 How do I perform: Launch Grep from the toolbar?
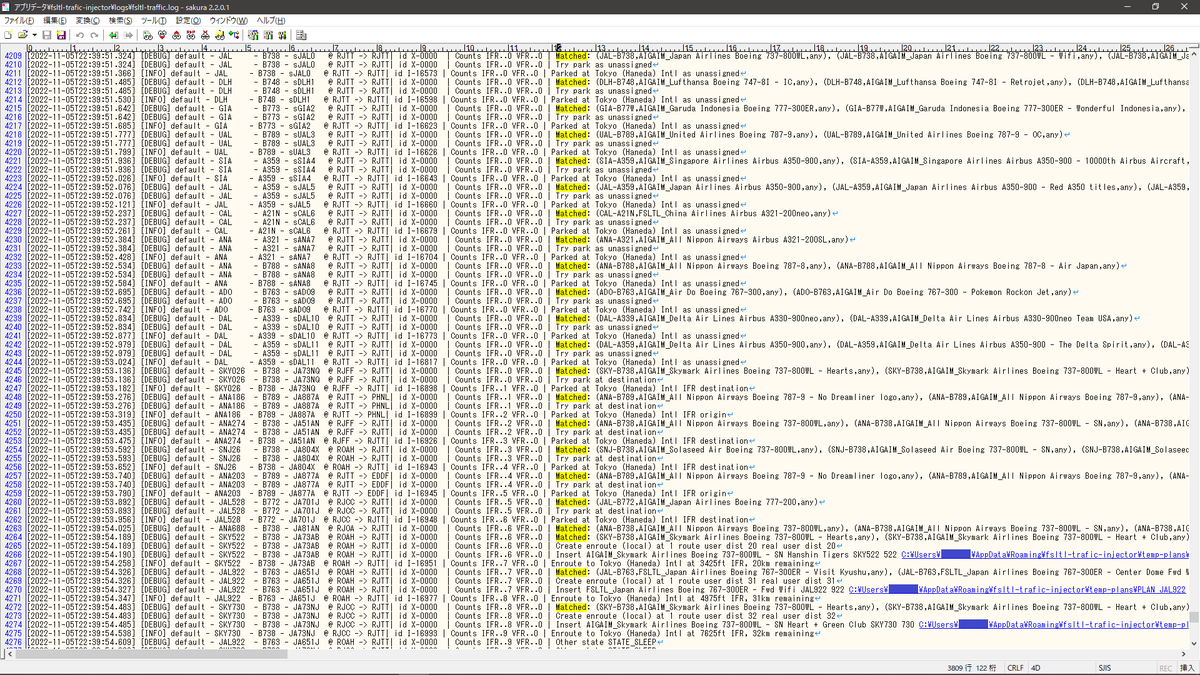pyautogui.click(x=219, y=35)
